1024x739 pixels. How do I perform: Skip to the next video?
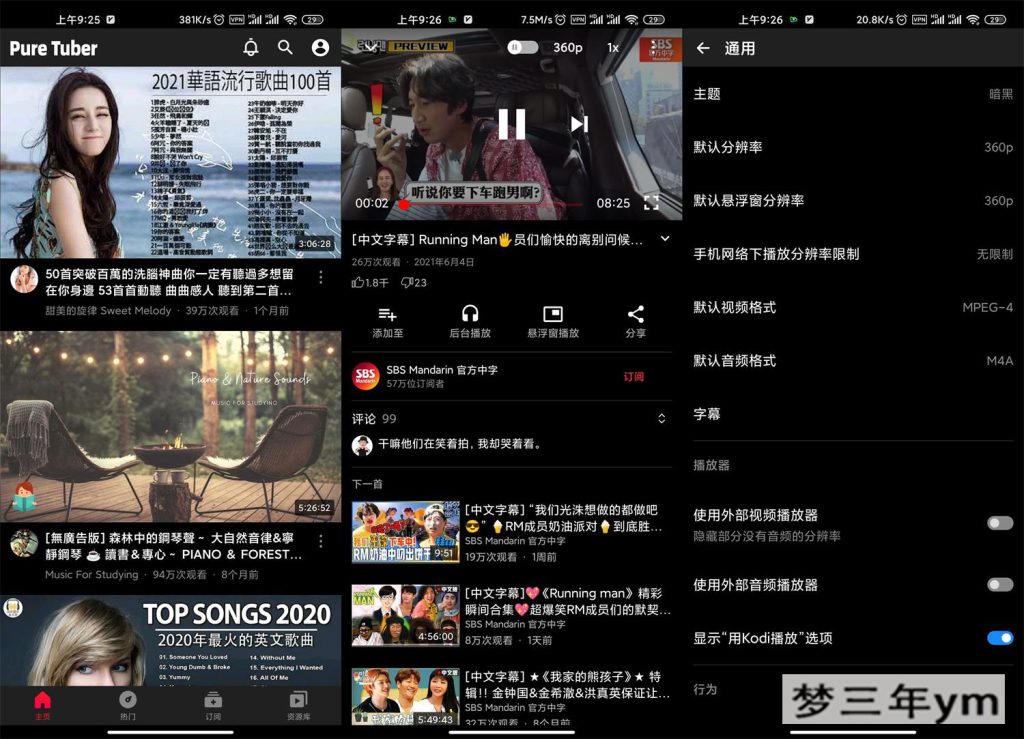579,124
